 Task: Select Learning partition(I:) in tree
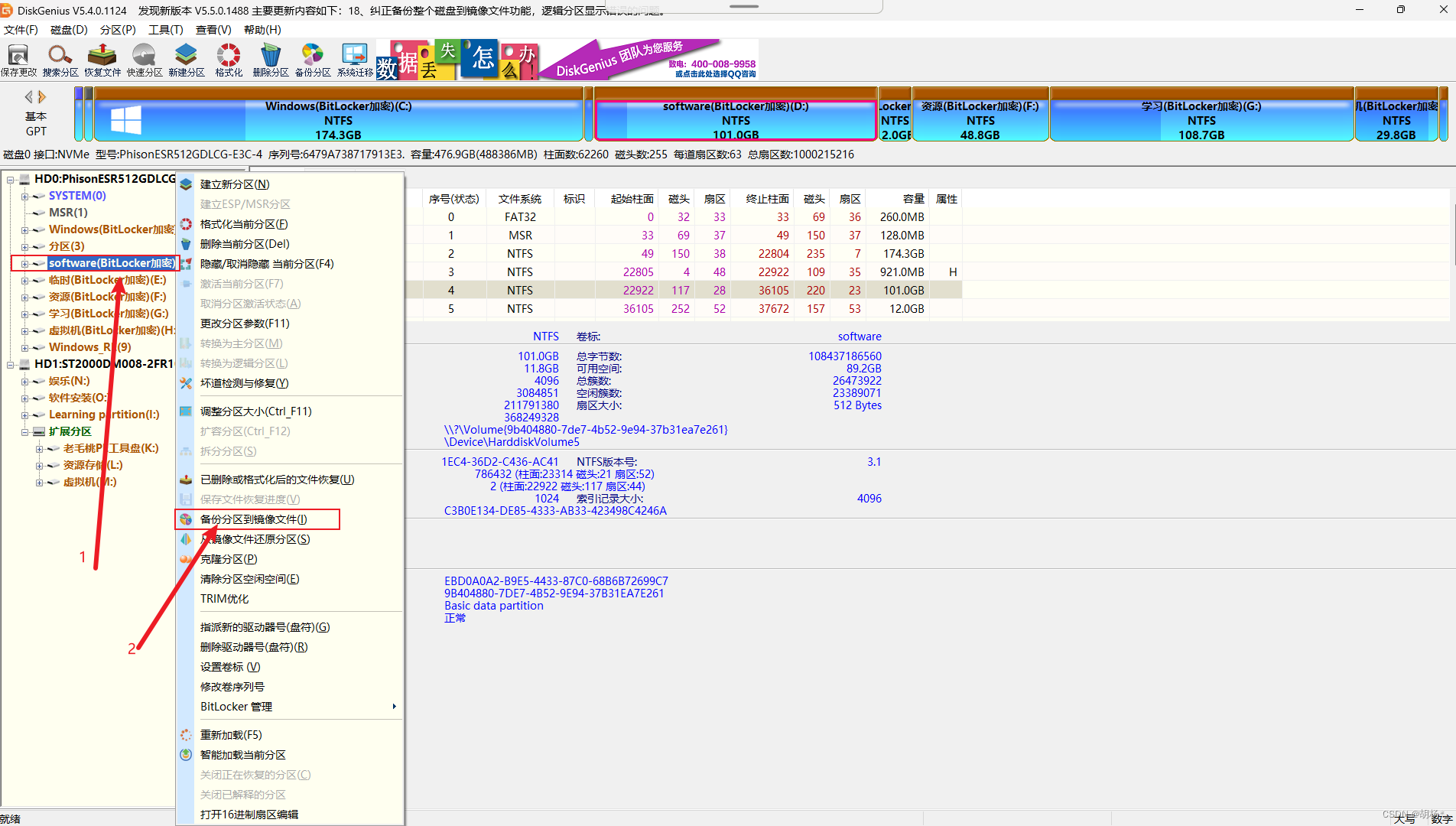click(104, 415)
